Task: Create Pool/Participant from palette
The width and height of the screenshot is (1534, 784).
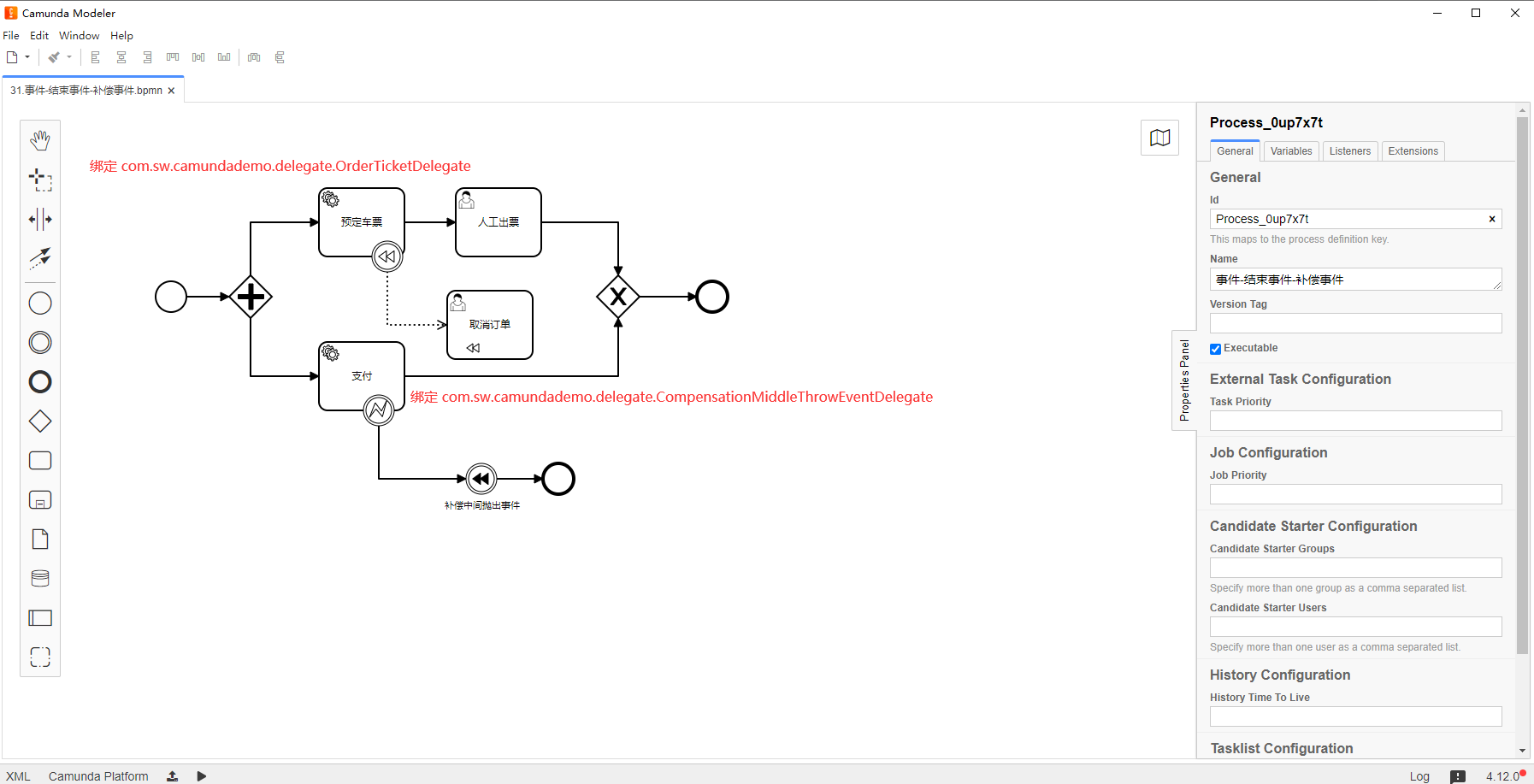Action: point(40,618)
